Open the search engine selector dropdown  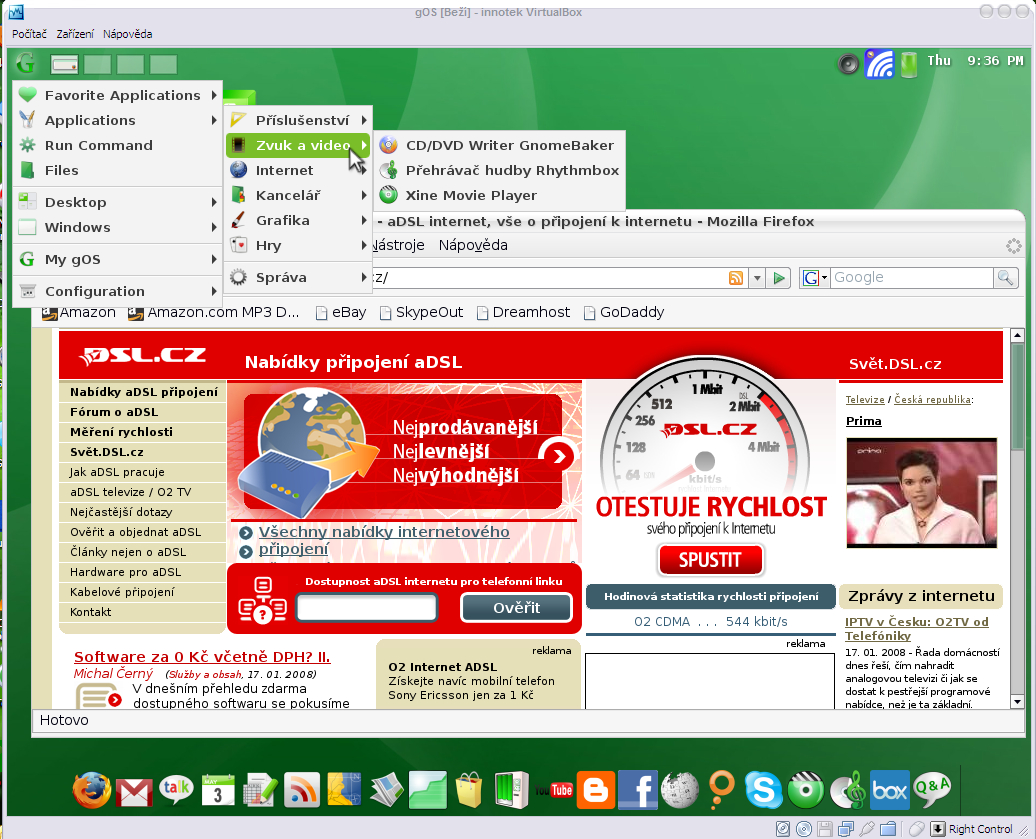pyautogui.click(x=815, y=277)
